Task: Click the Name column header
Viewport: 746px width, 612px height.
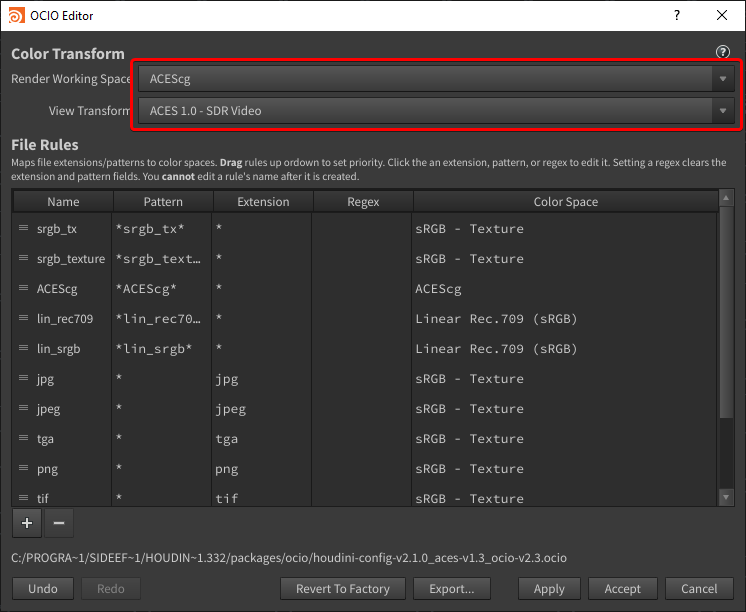Action: pos(63,202)
